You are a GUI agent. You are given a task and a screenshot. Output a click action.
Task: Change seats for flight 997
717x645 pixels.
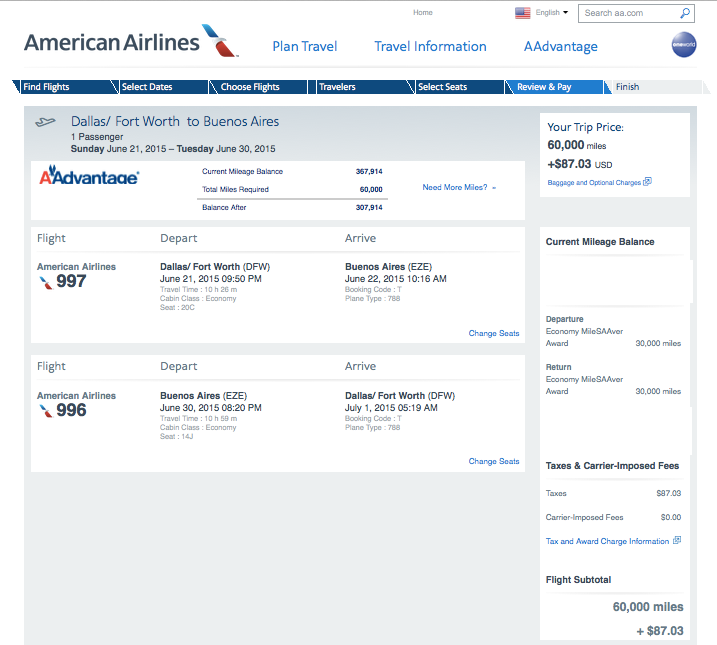(x=494, y=333)
